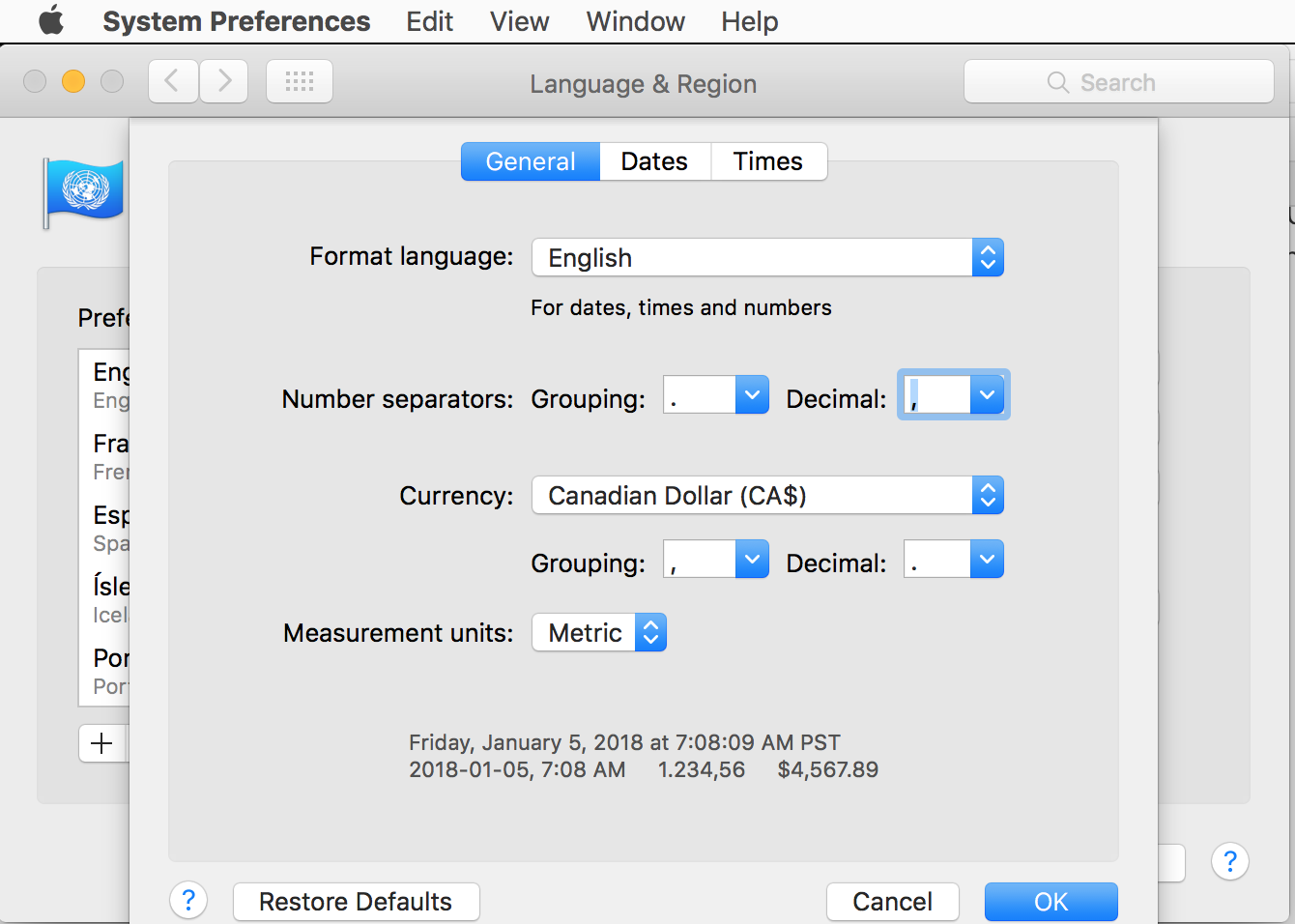The image size is (1295, 924).
Task: Click the sample currency $4,567.89
Action: coord(828,769)
